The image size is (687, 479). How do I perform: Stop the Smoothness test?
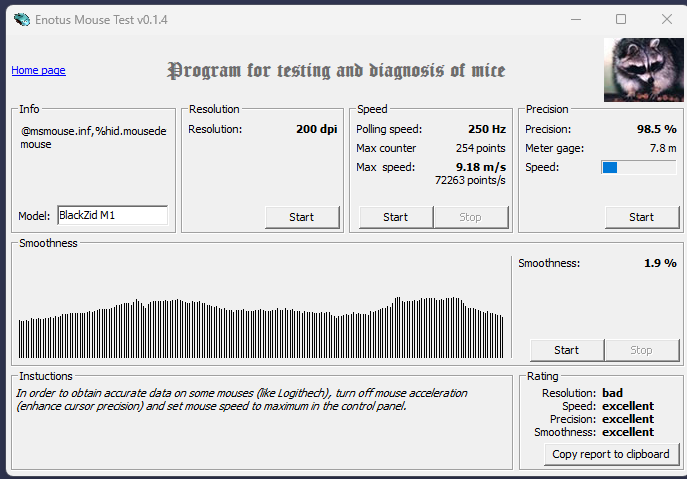tap(641, 350)
